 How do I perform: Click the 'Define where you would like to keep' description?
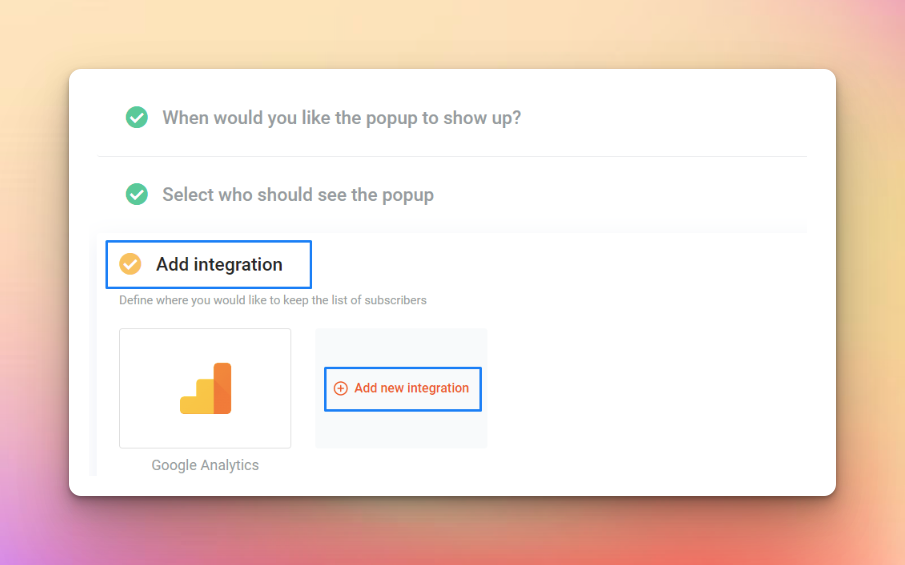tap(272, 300)
